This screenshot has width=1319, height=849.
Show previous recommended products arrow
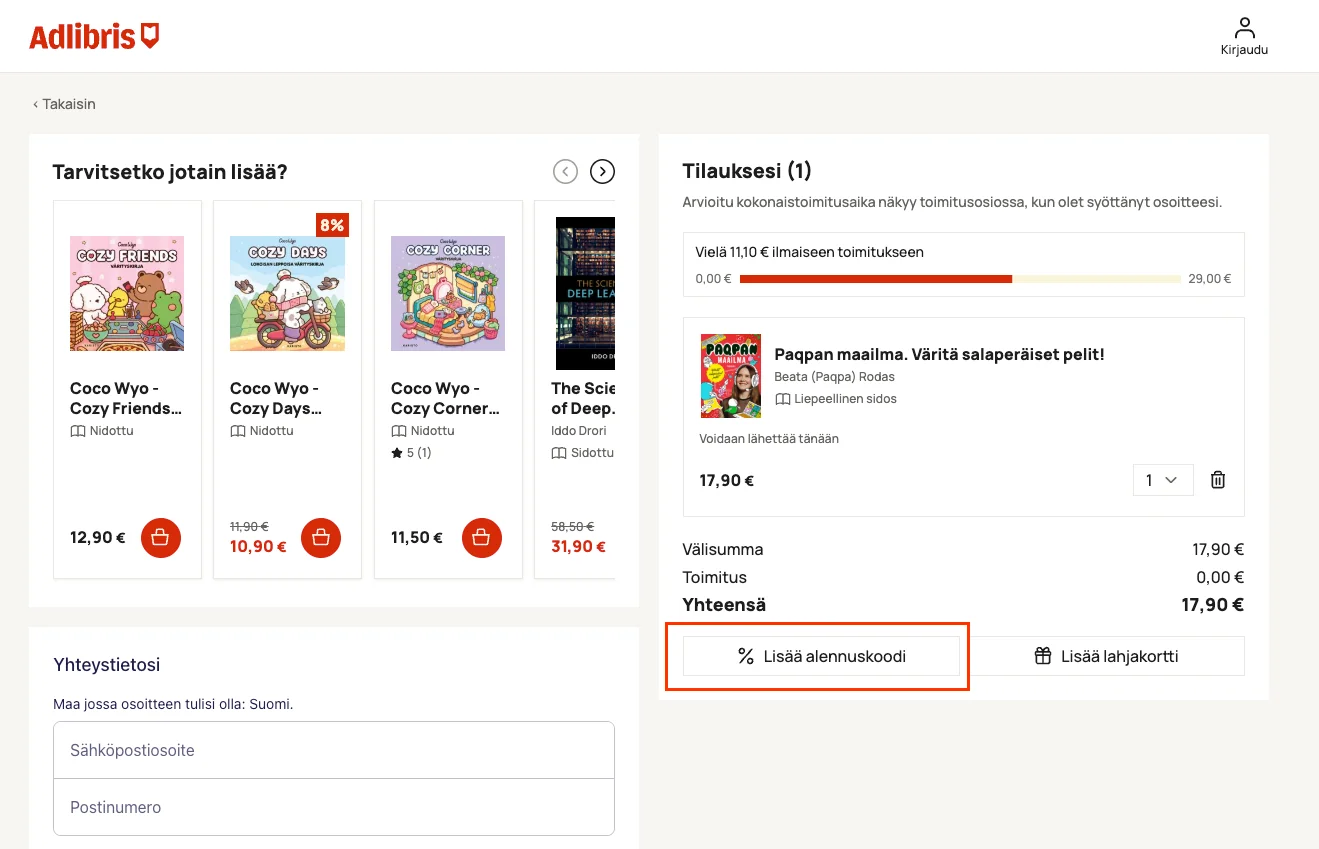click(566, 172)
